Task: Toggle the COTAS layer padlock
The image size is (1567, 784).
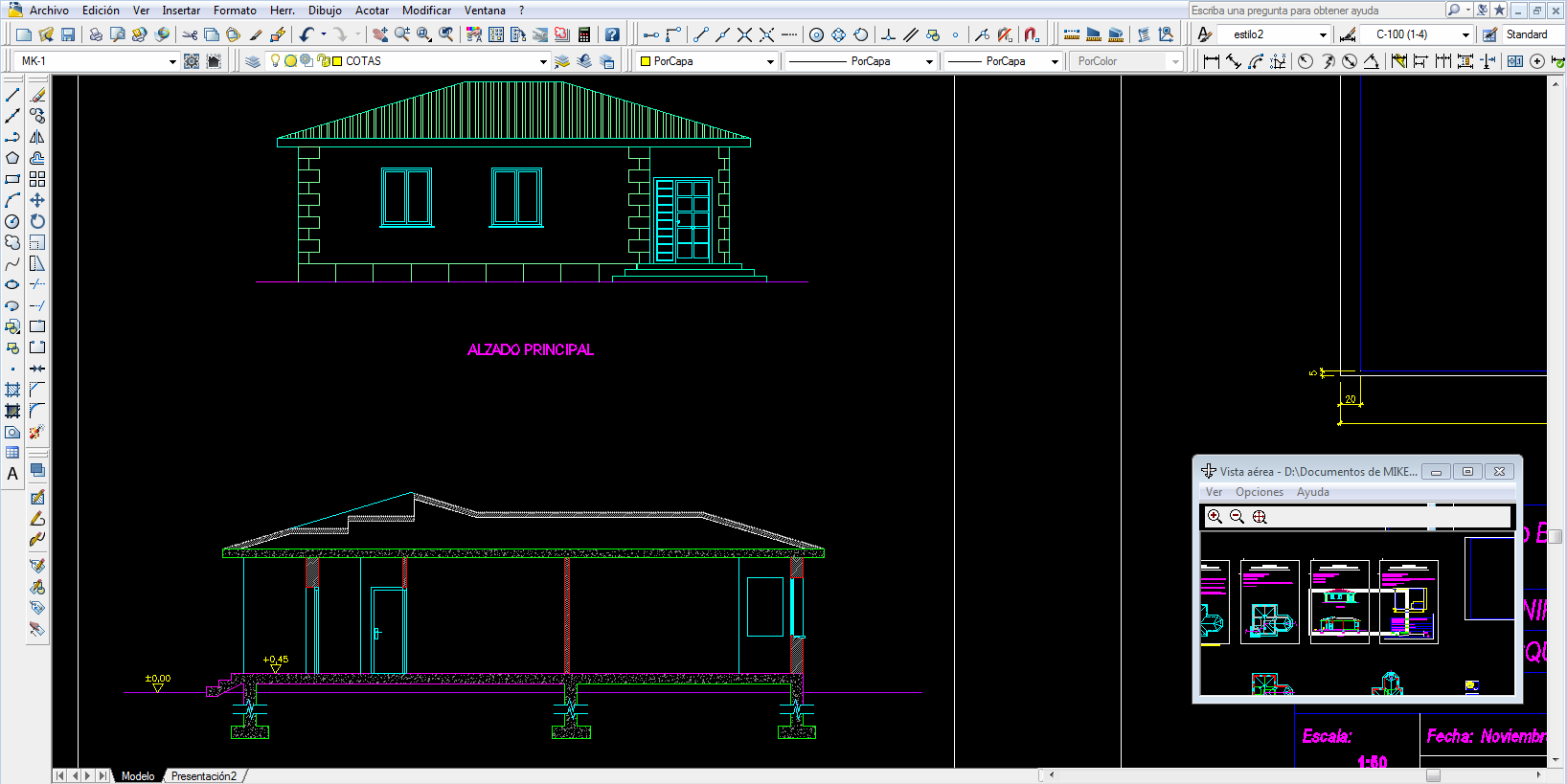Action: [323, 61]
